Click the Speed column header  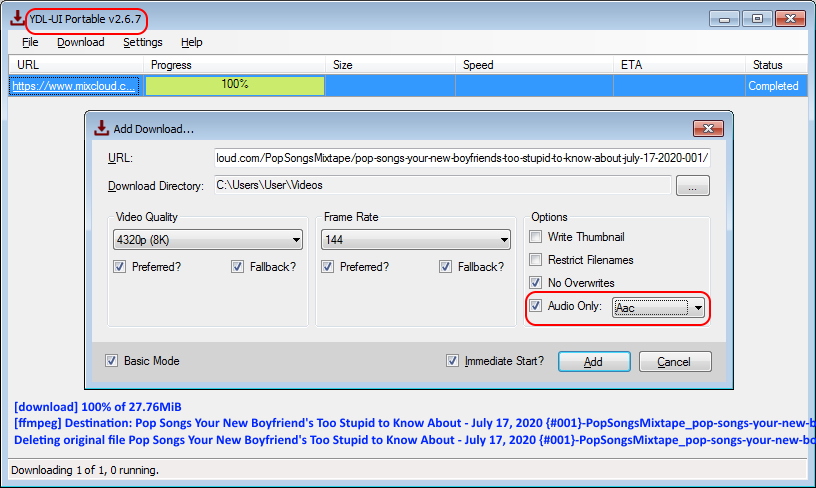534,65
